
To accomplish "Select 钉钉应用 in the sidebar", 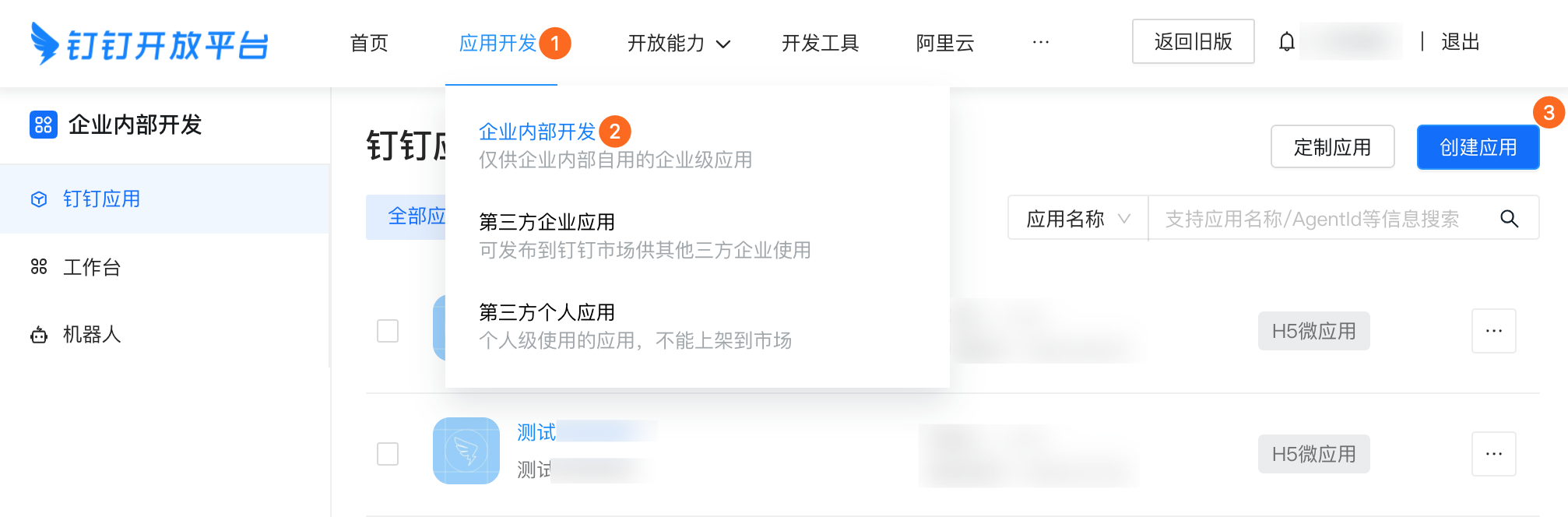I will 101,199.
